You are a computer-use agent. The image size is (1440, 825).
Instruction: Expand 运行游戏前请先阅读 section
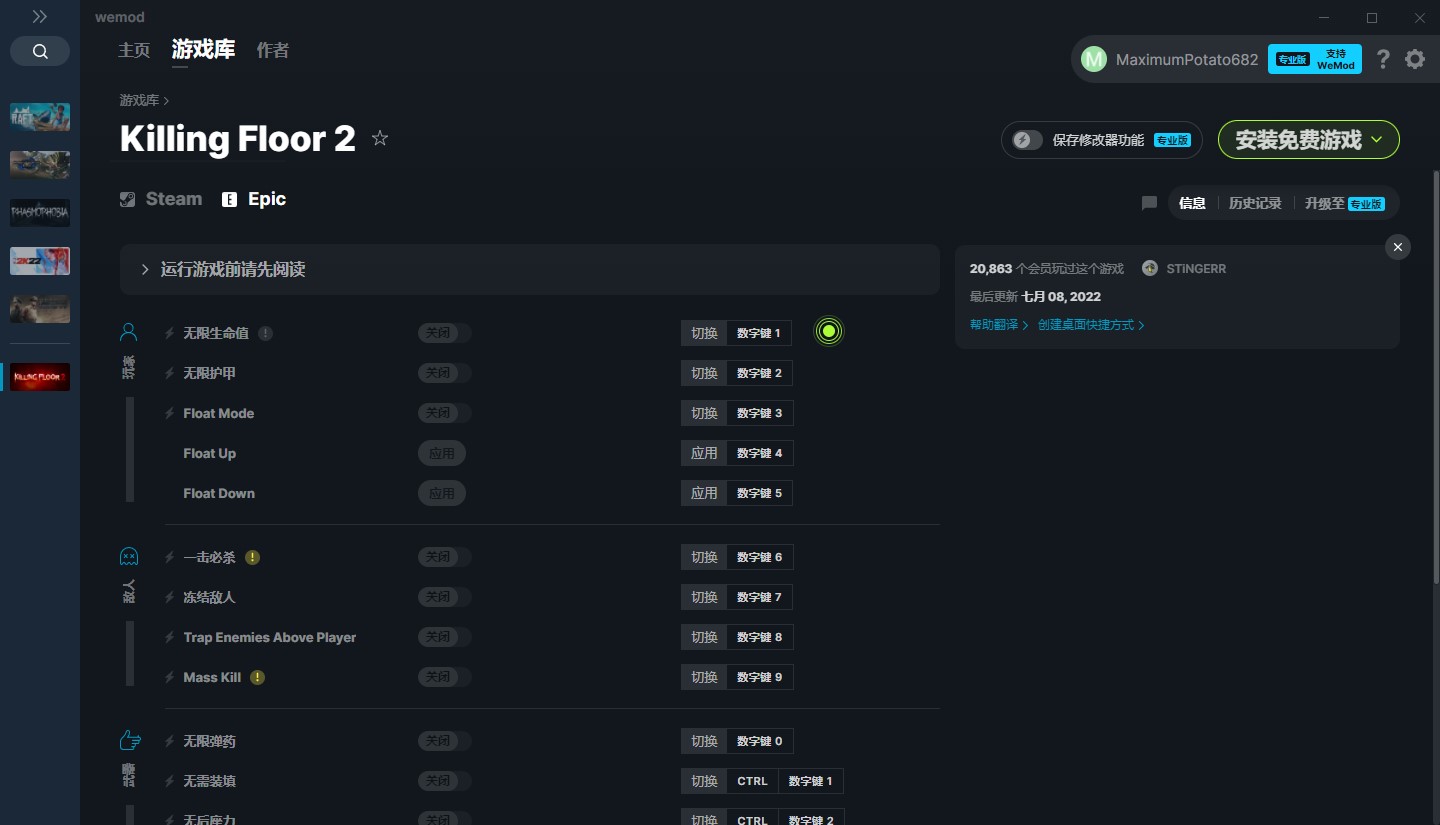[530, 270]
